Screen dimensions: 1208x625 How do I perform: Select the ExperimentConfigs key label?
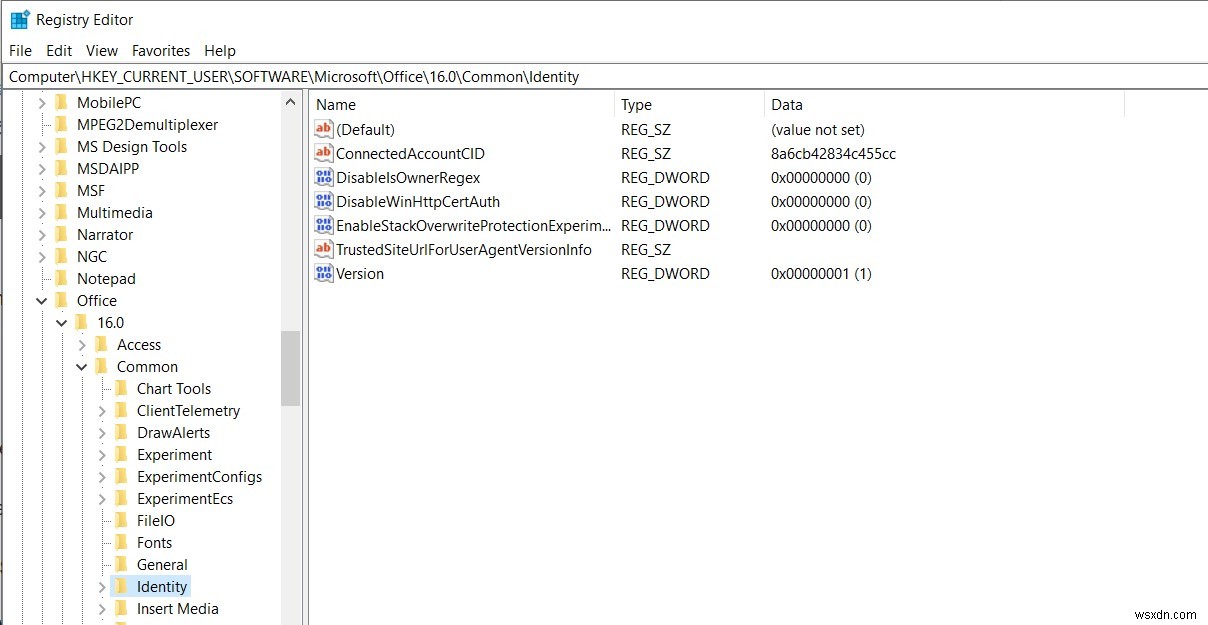tap(200, 476)
